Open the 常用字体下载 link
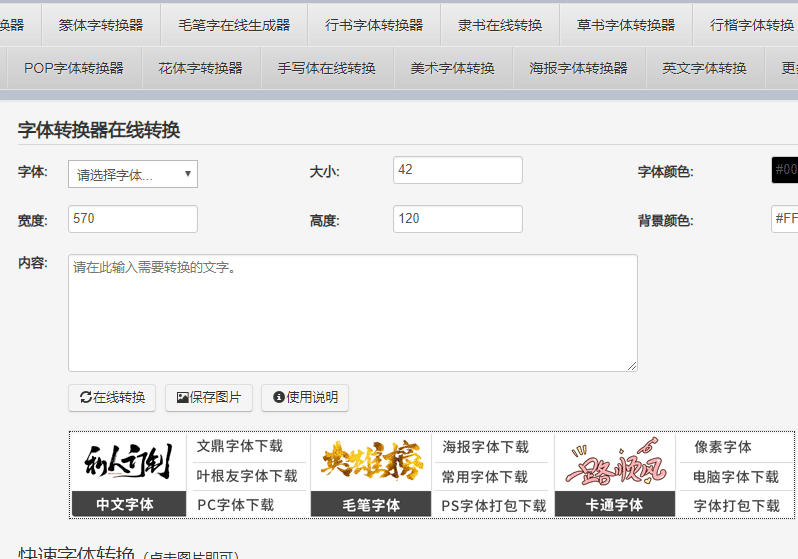The height and width of the screenshot is (559, 798). (x=484, y=477)
